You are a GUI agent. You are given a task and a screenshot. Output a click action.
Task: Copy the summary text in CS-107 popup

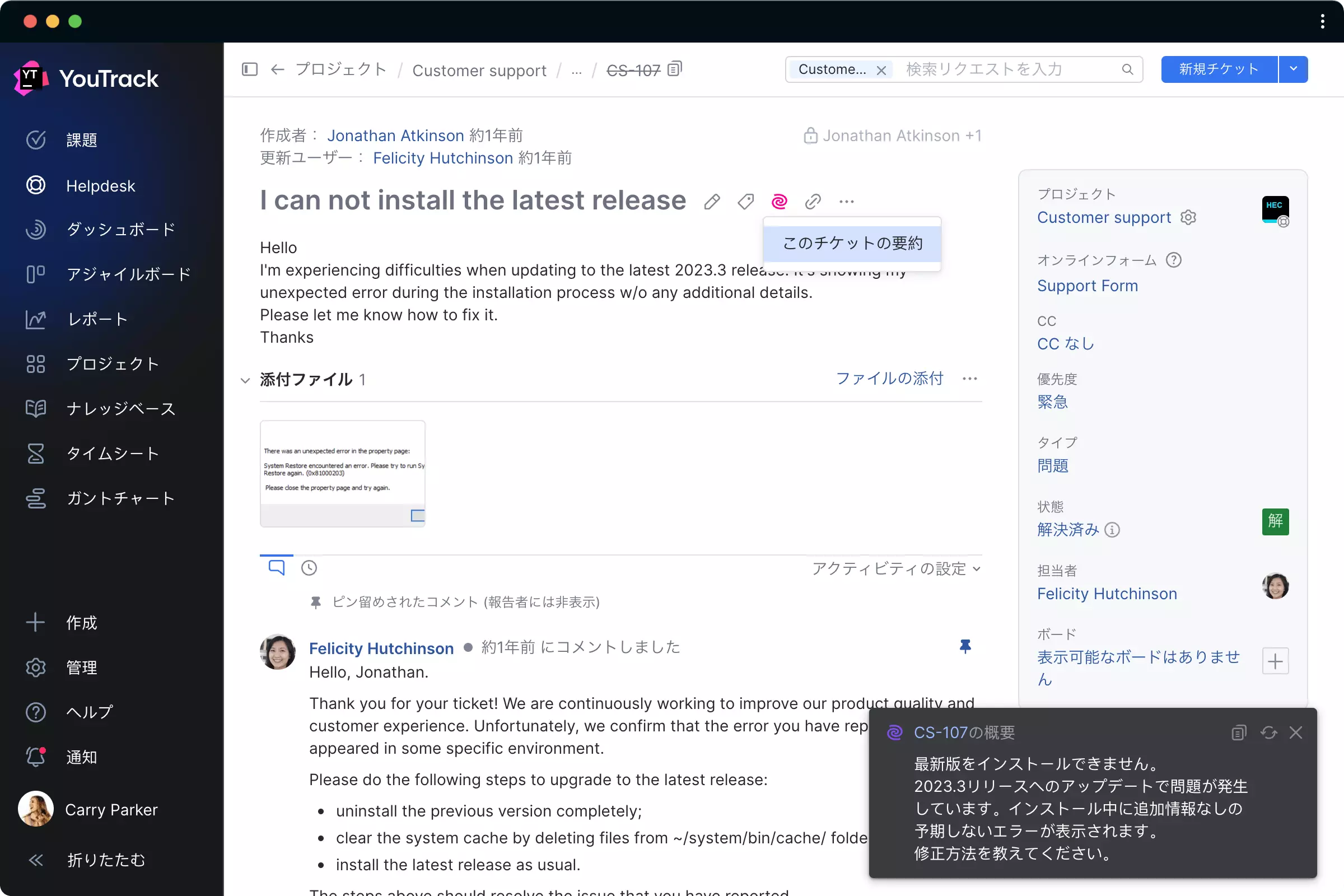pos(1238,732)
